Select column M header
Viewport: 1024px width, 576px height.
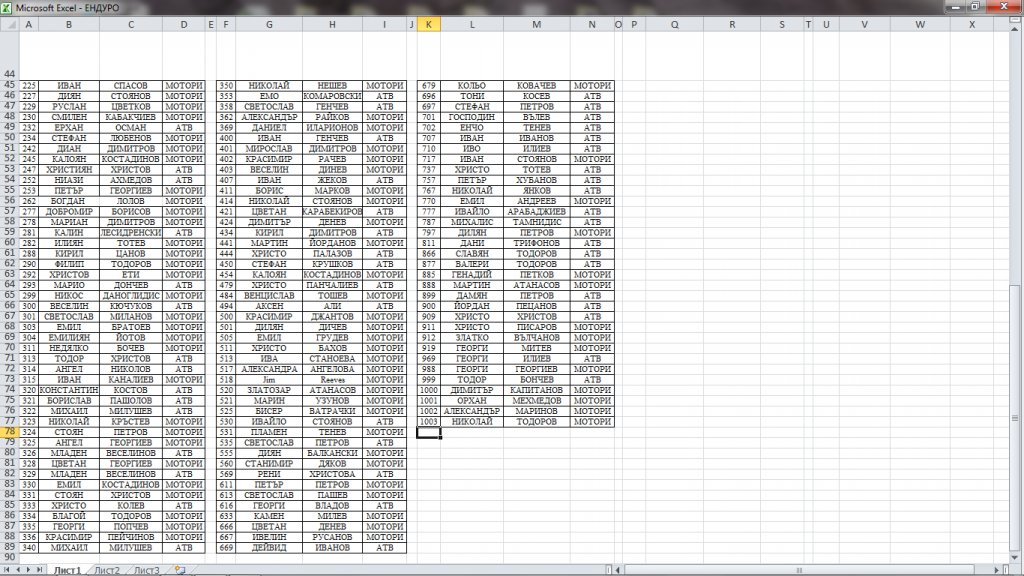click(x=536, y=24)
